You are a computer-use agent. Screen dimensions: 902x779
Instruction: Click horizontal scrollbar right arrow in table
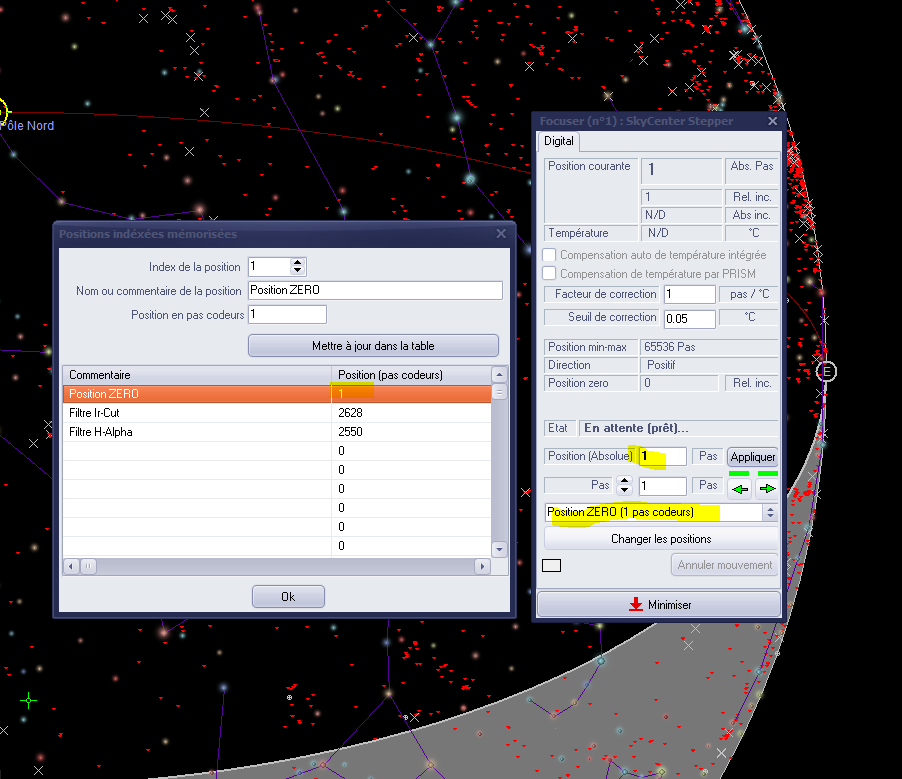pyautogui.click(x=482, y=566)
